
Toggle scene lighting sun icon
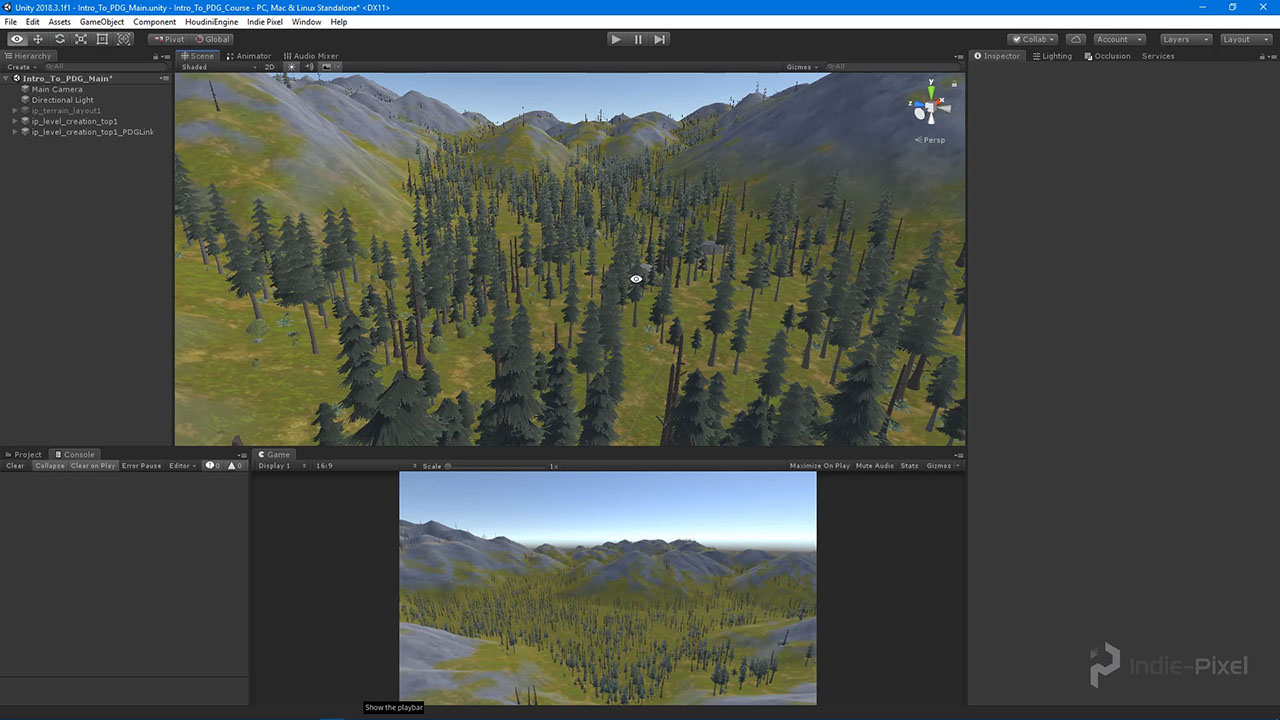[291, 67]
